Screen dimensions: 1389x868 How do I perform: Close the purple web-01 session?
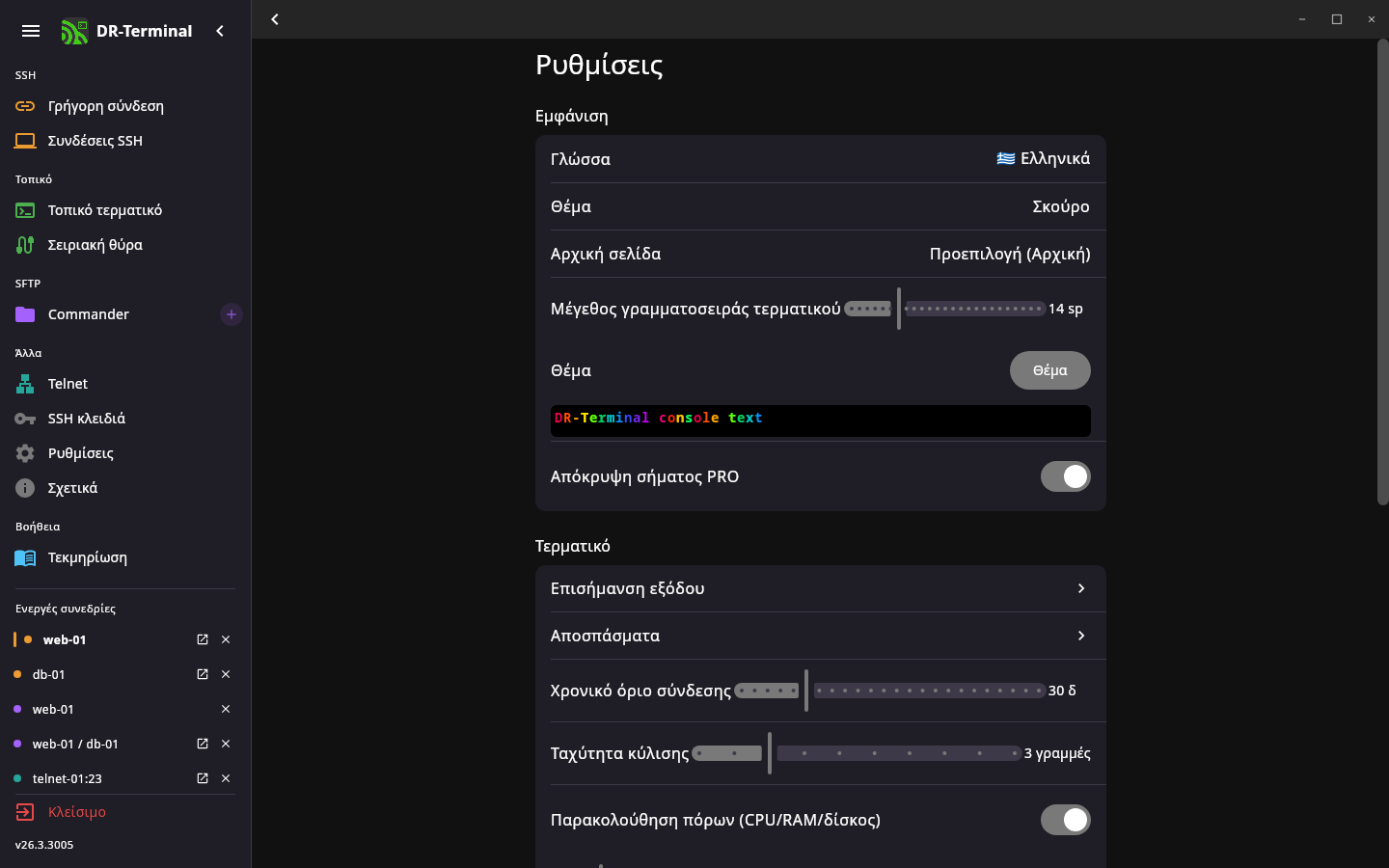pyautogui.click(x=226, y=709)
